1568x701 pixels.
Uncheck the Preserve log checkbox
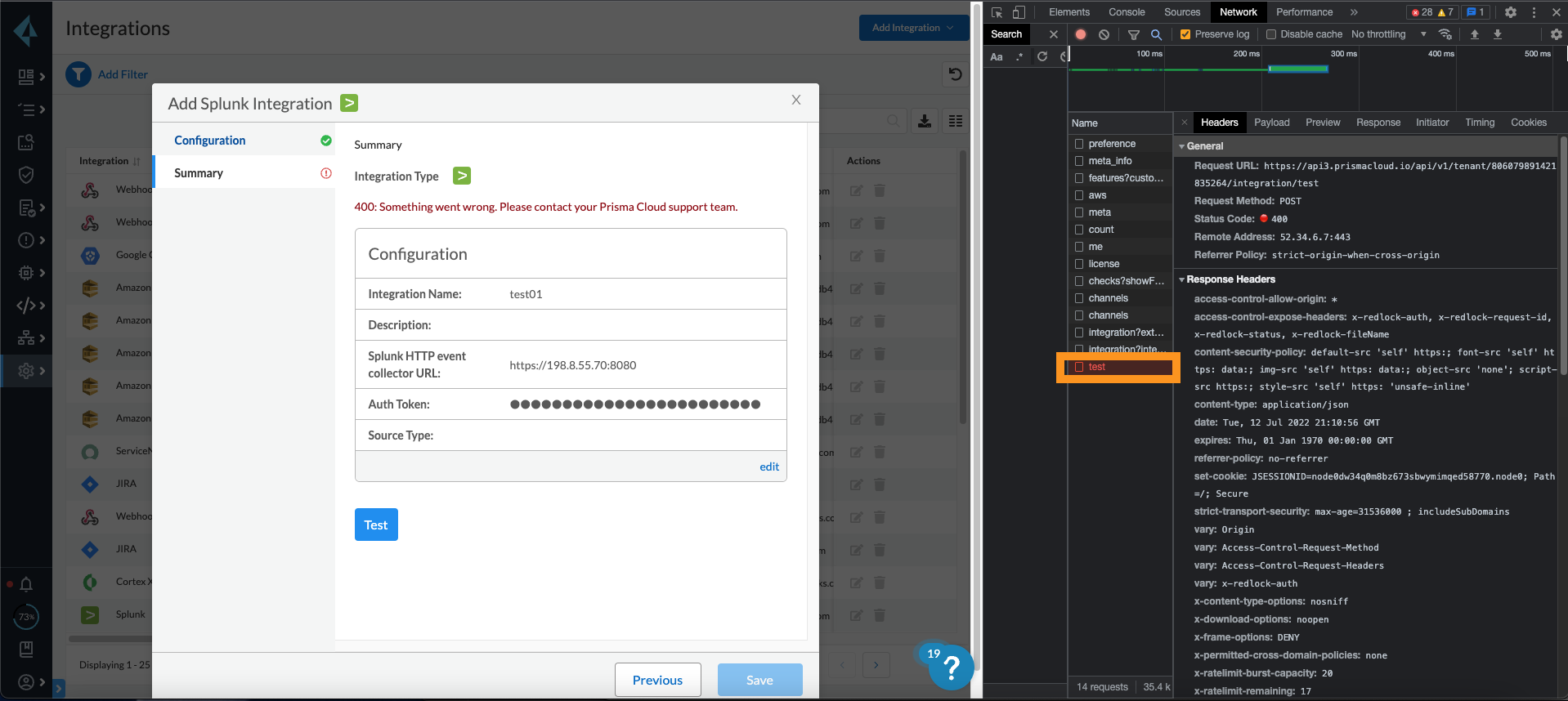(x=1185, y=34)
